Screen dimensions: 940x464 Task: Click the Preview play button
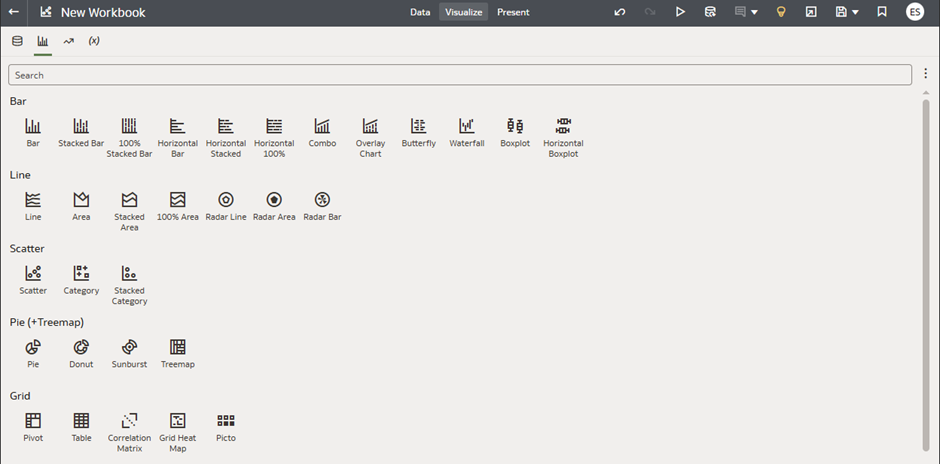pos(680,12)
